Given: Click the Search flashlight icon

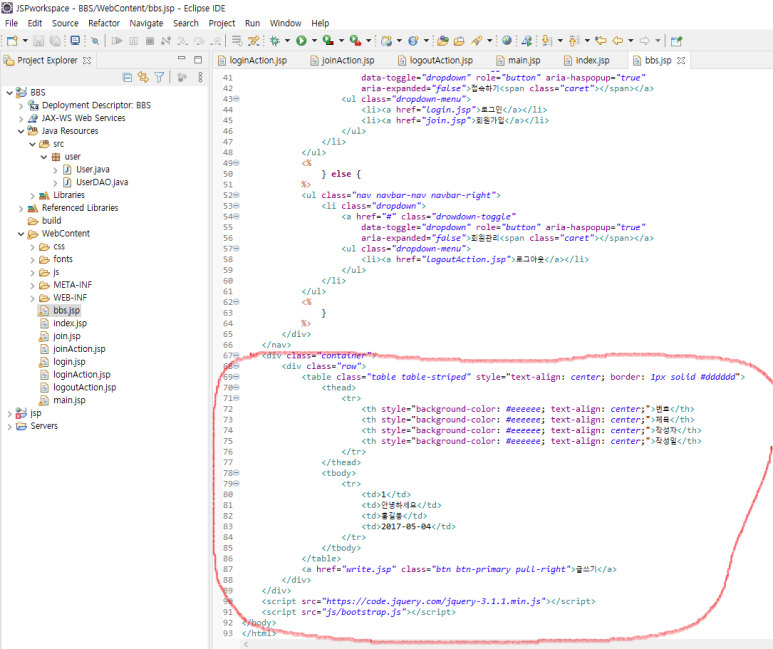Looking at the screenshot, I should [476, 41].
